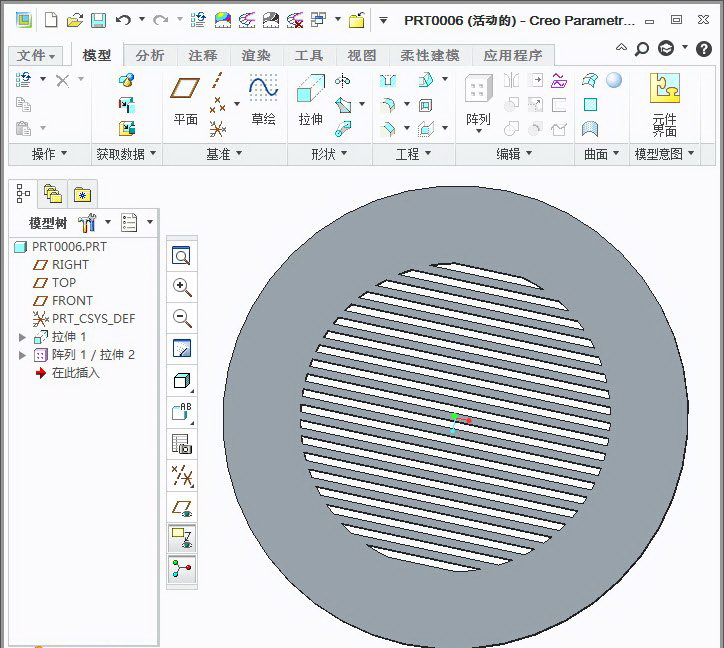Click the Zoom In magnifier icon
Screen dimensions: 724x648
click(182, 287)
